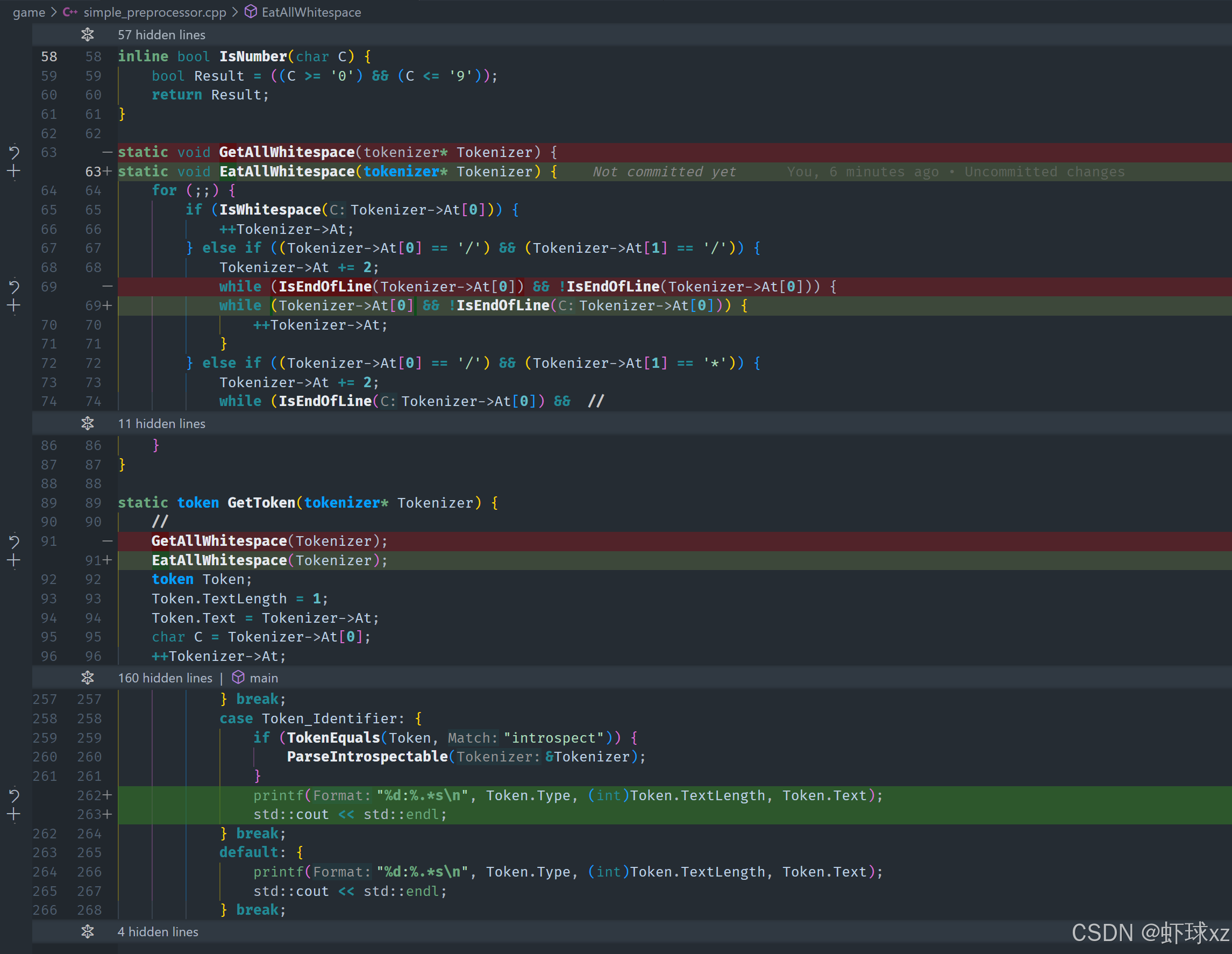Click the 'Uncommitted changes' blame annotation

coord(1044,172)
